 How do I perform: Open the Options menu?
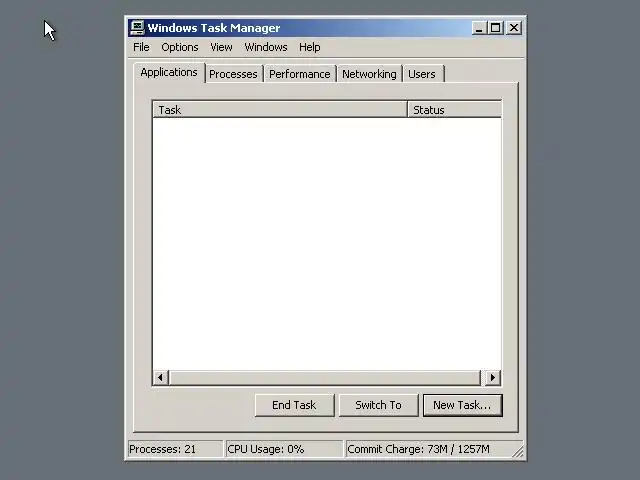tap(180, 47)
